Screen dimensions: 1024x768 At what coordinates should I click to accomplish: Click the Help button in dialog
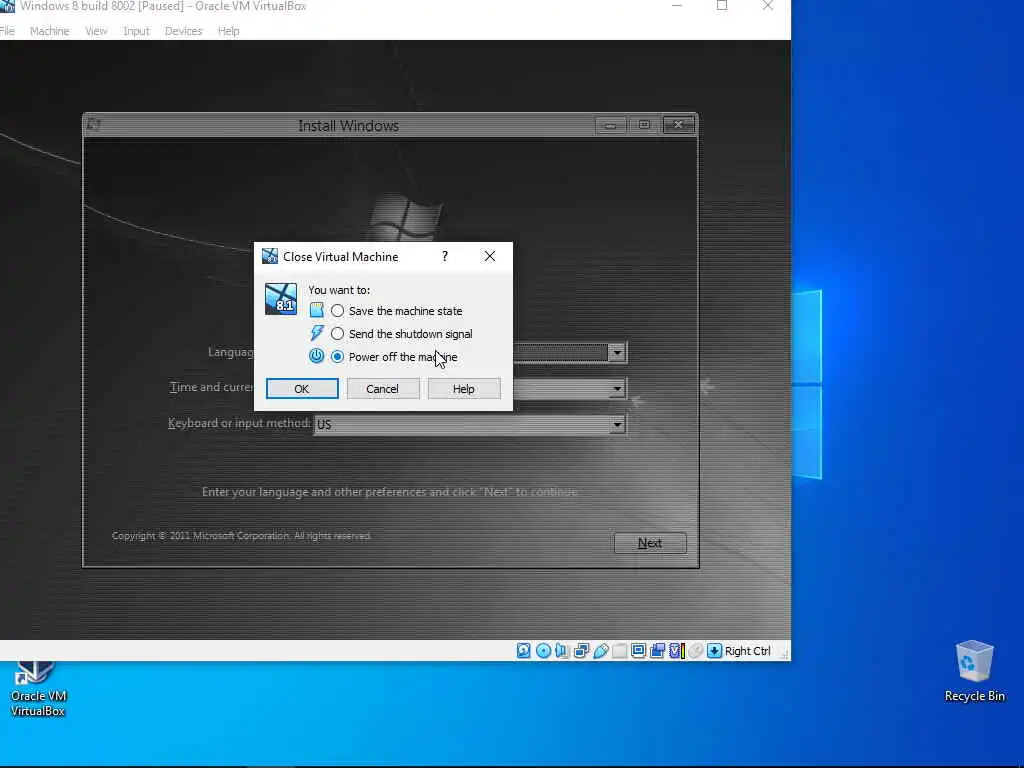coord(464,389)
